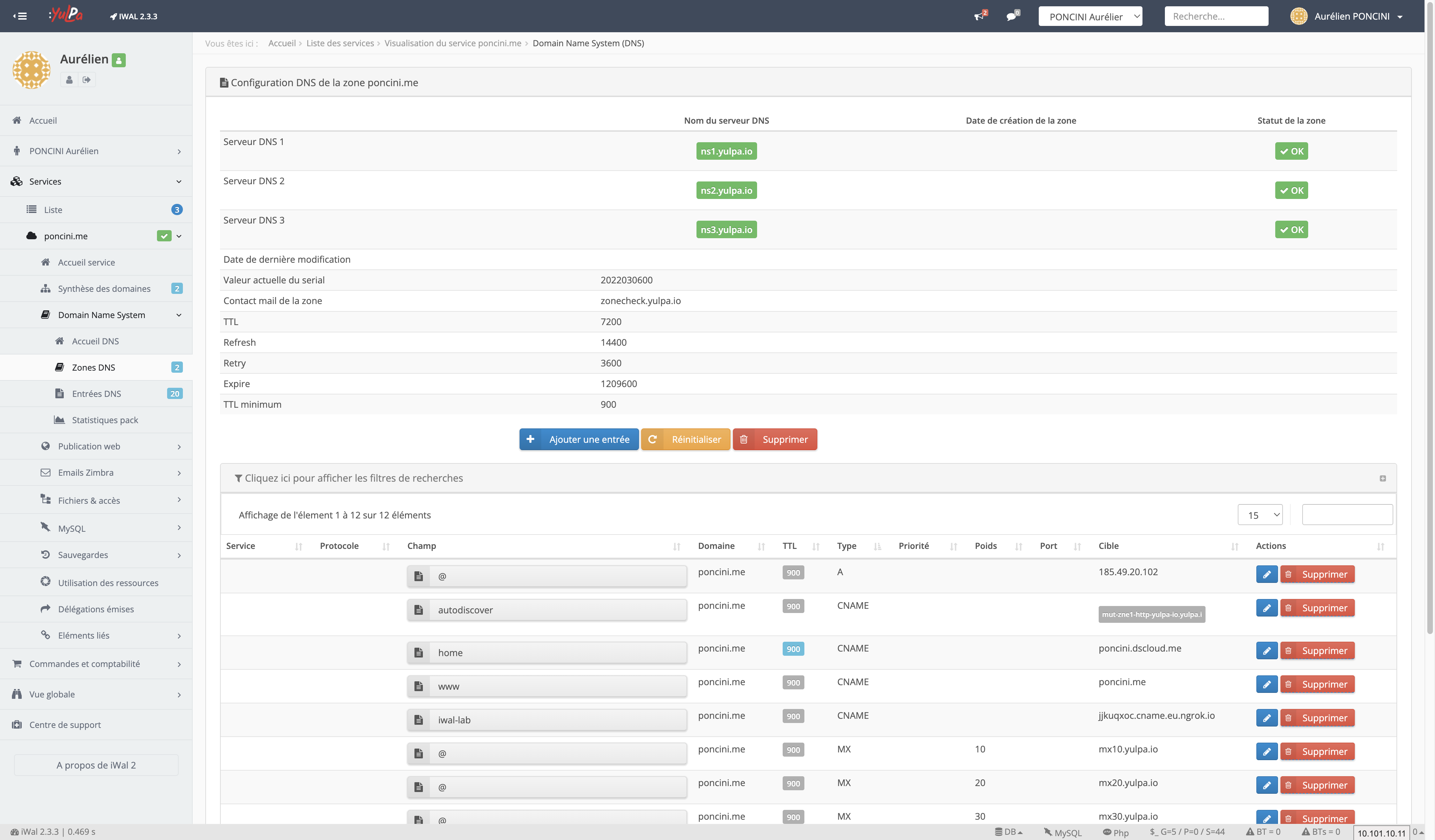Open chat messages bubble icon

click(x=1012, y=16)
